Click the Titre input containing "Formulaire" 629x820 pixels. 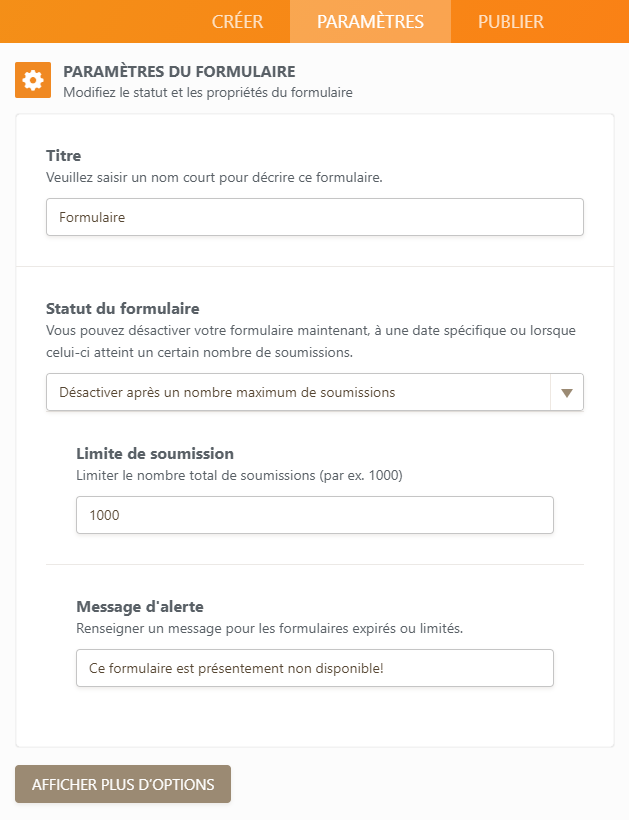314,217
